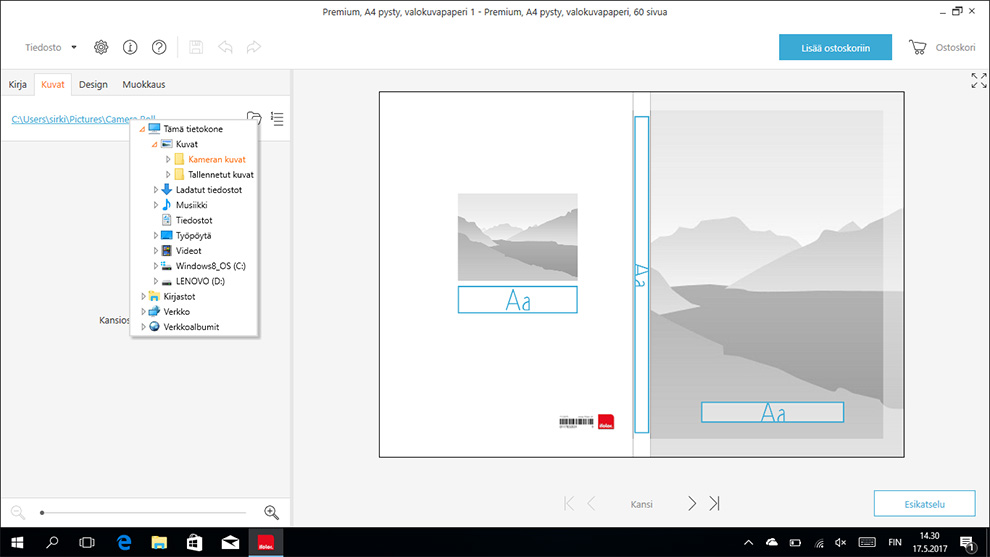Select Tiedostot in folder tree
The image size is (990, 557).
[x=194, y=220]
